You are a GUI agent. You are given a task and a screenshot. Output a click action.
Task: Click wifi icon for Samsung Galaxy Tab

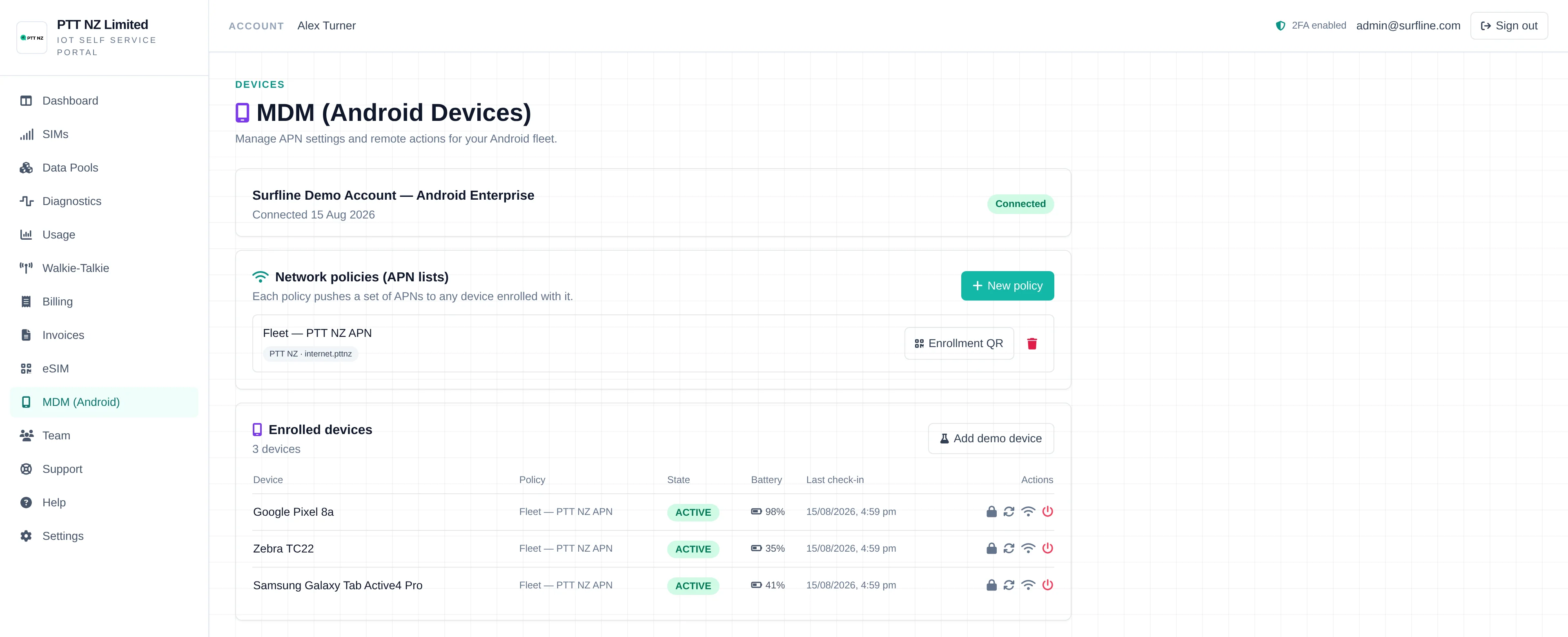1028,585
